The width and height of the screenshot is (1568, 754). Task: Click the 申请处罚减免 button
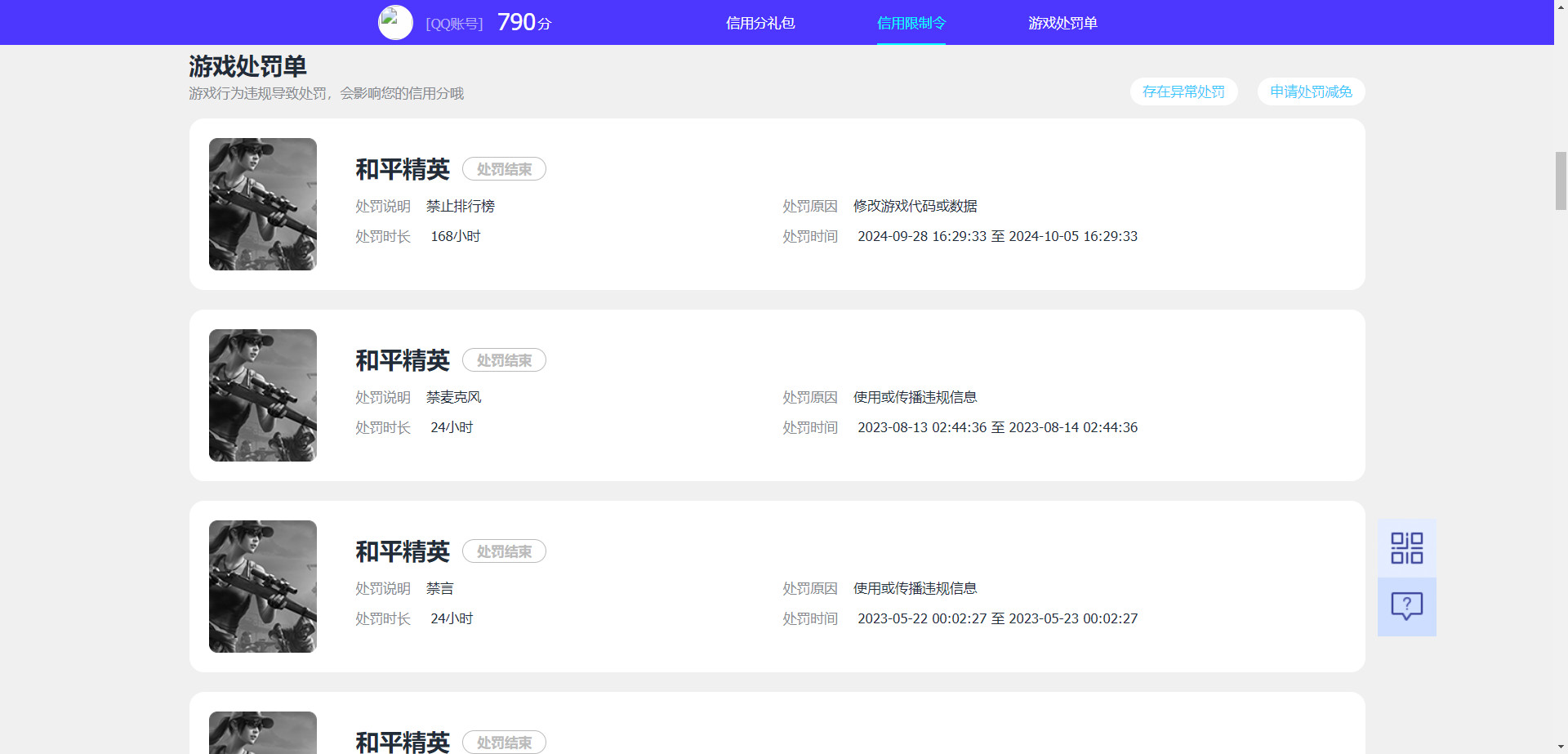tap(1311, 91)
